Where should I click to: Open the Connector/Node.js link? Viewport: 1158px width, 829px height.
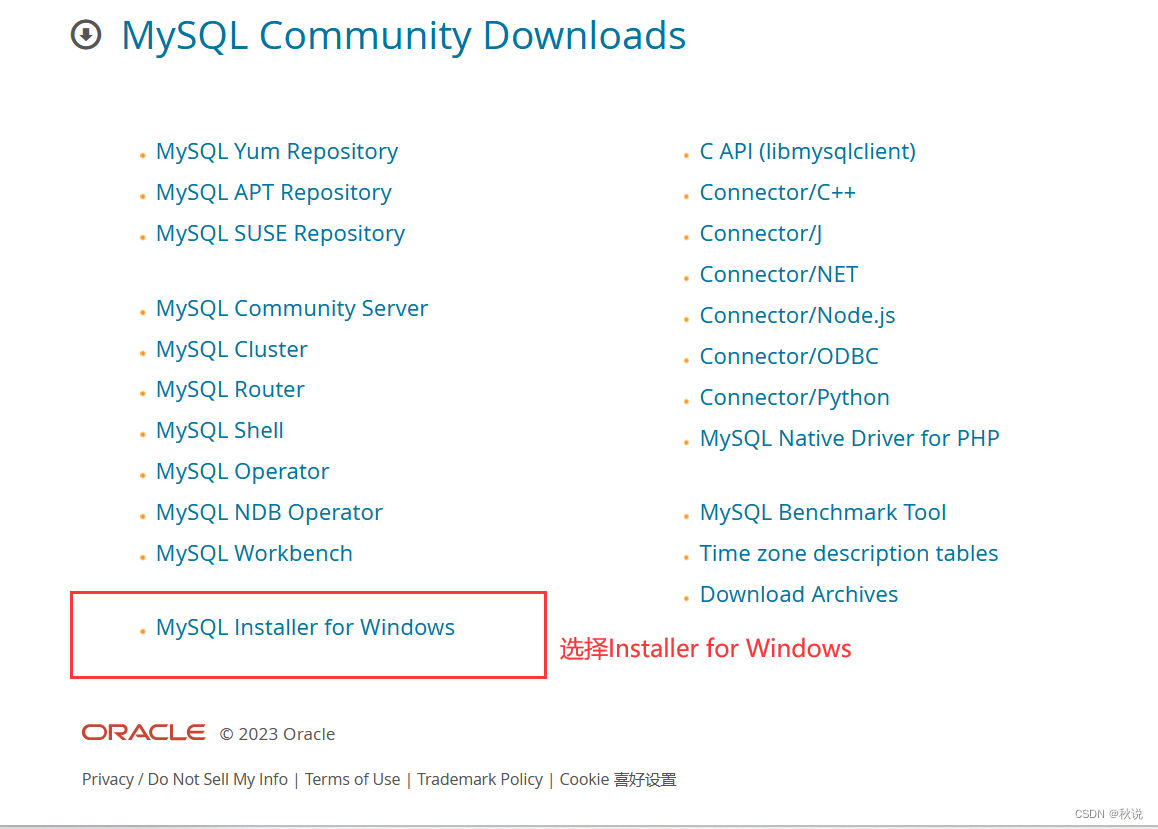[797, 316]
